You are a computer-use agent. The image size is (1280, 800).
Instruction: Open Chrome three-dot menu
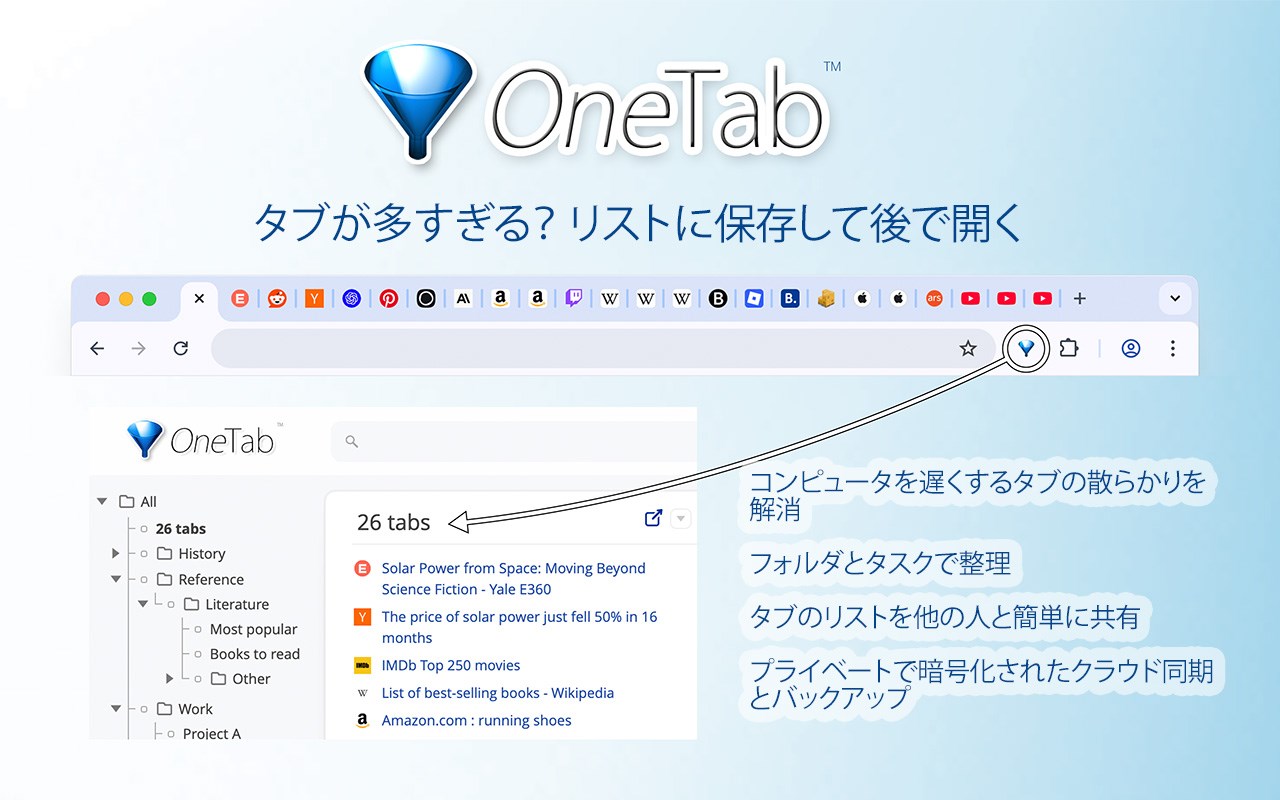coord(1173,349)
